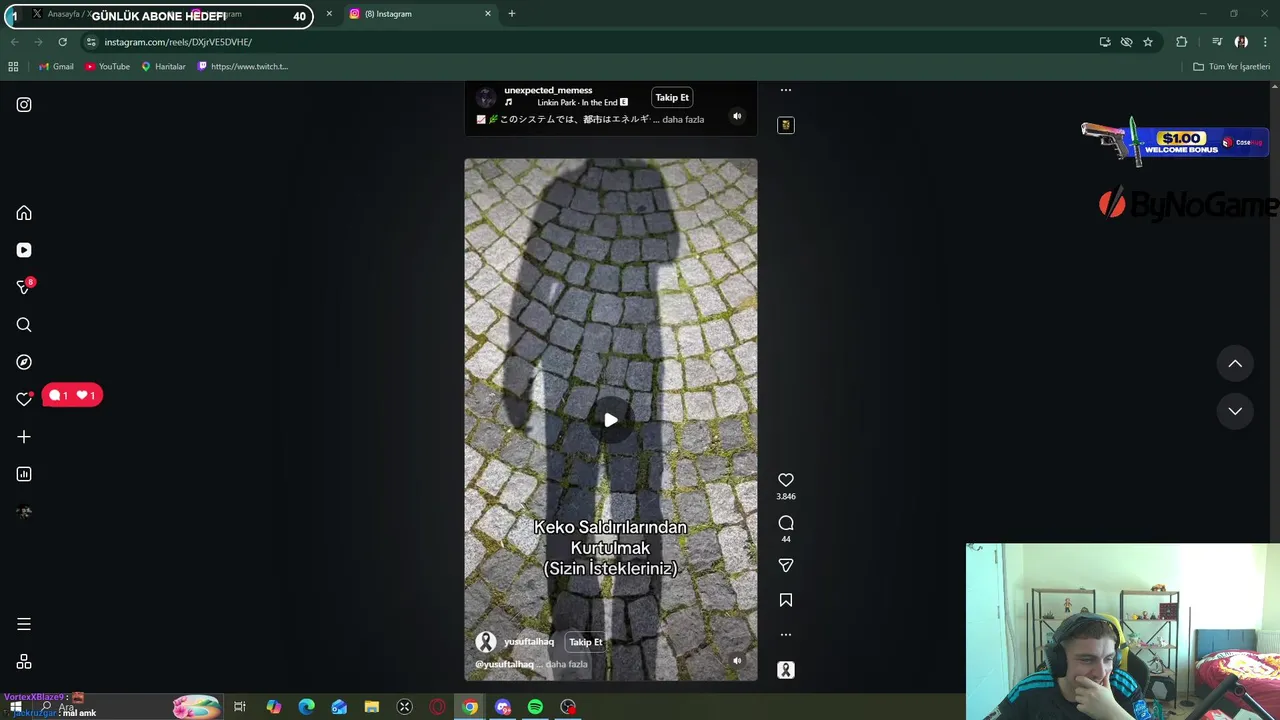Image resolution: width=1280 pixels, height=720 pixels.
Task: Open Chrome apps grid in bookmarks bar
Action: pos(13,66)
